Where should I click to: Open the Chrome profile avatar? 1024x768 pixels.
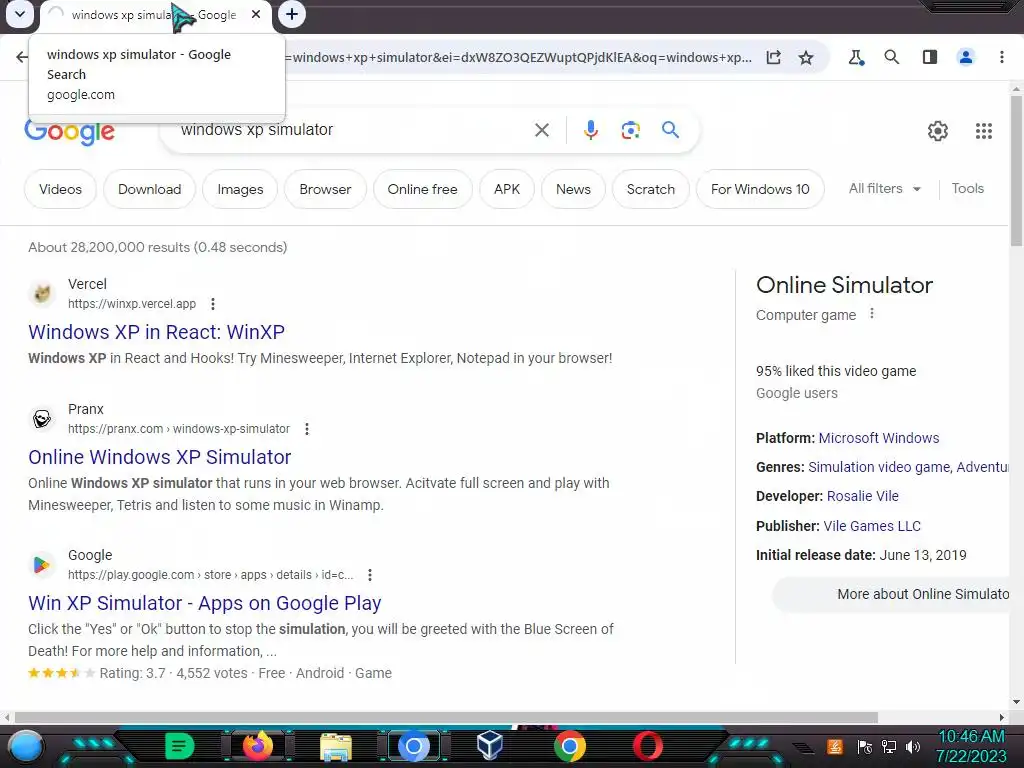(965, 57)
